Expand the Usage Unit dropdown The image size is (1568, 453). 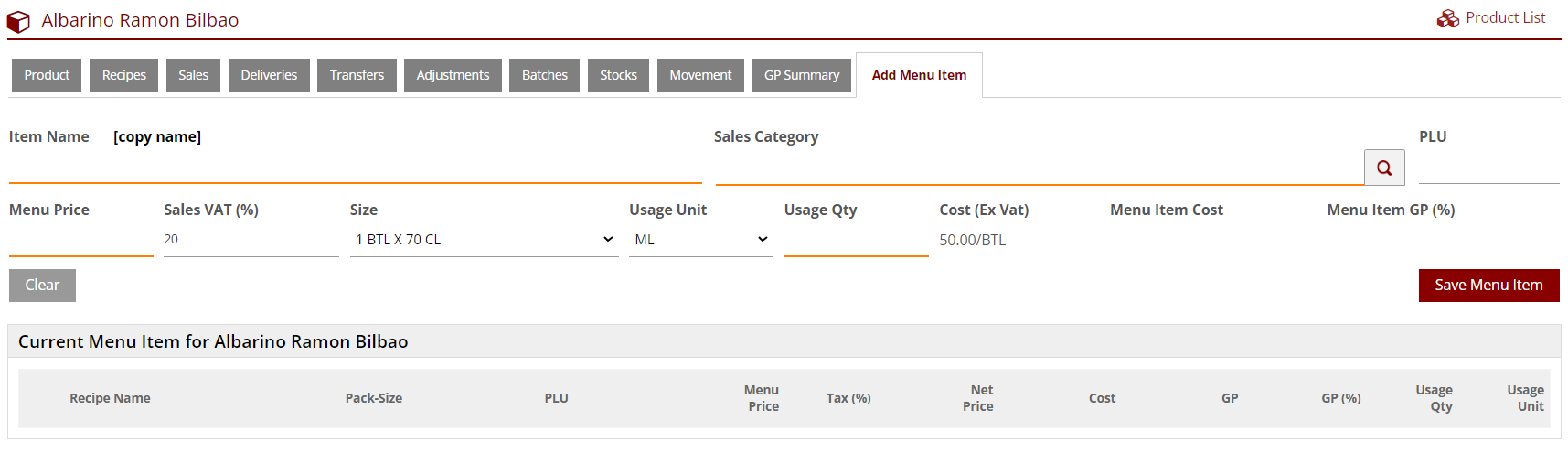point(700,240)
